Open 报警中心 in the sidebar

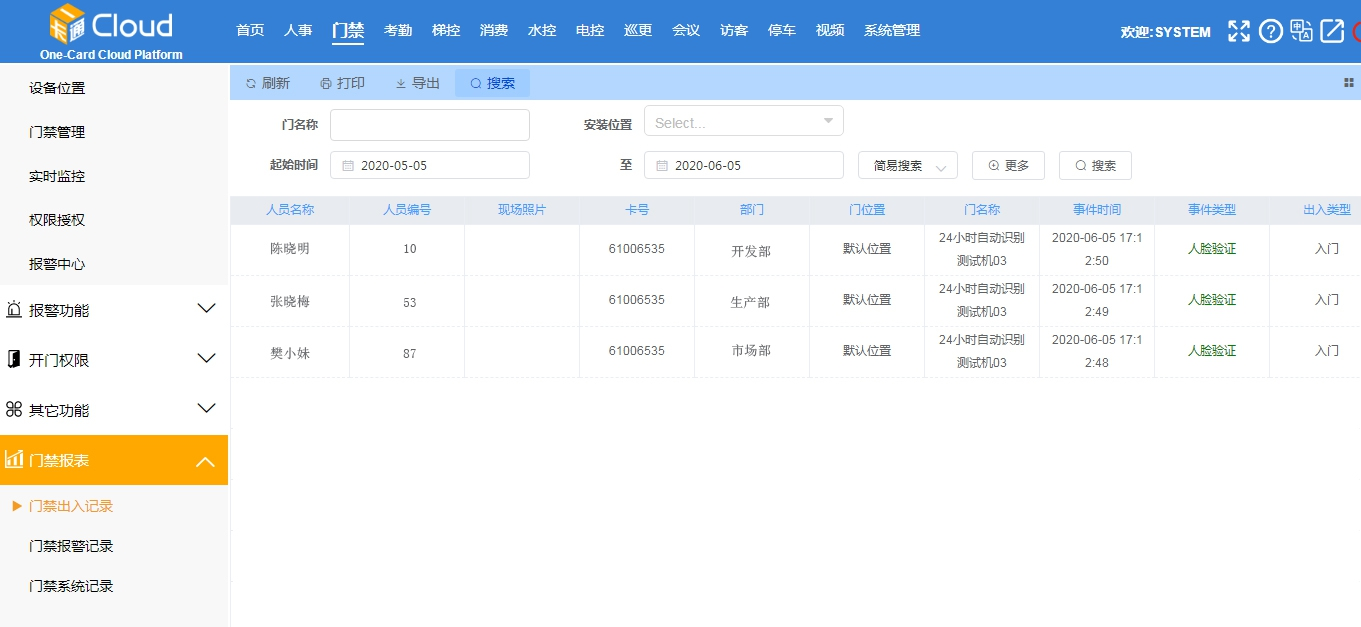57,264
